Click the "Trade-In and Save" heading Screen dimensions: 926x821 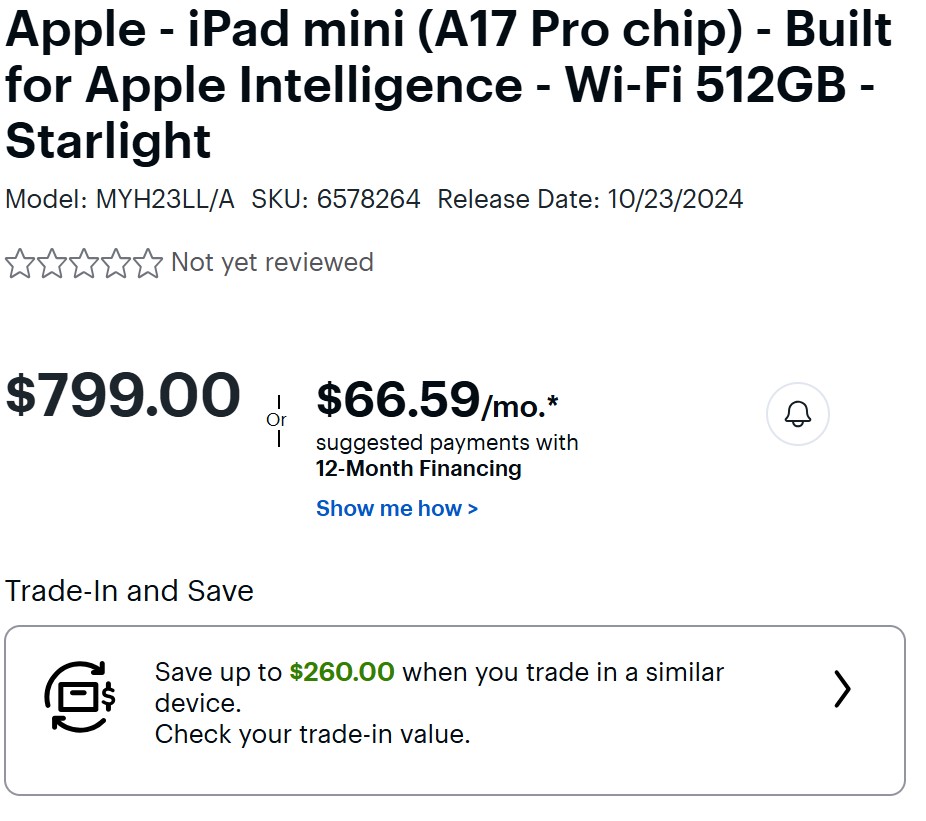[x=129, y=591]
